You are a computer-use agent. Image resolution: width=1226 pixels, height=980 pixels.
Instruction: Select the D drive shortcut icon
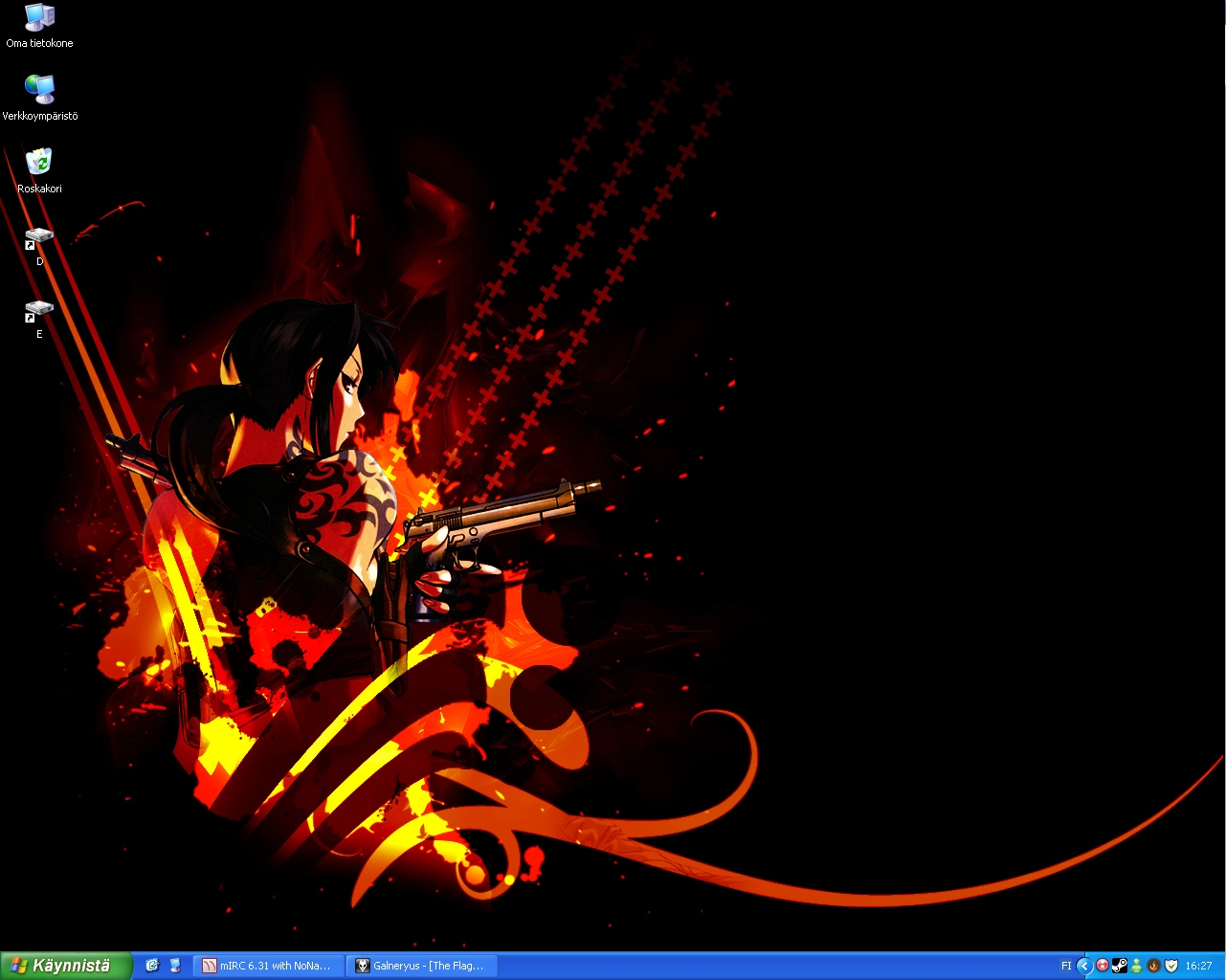tap(39, 246)
